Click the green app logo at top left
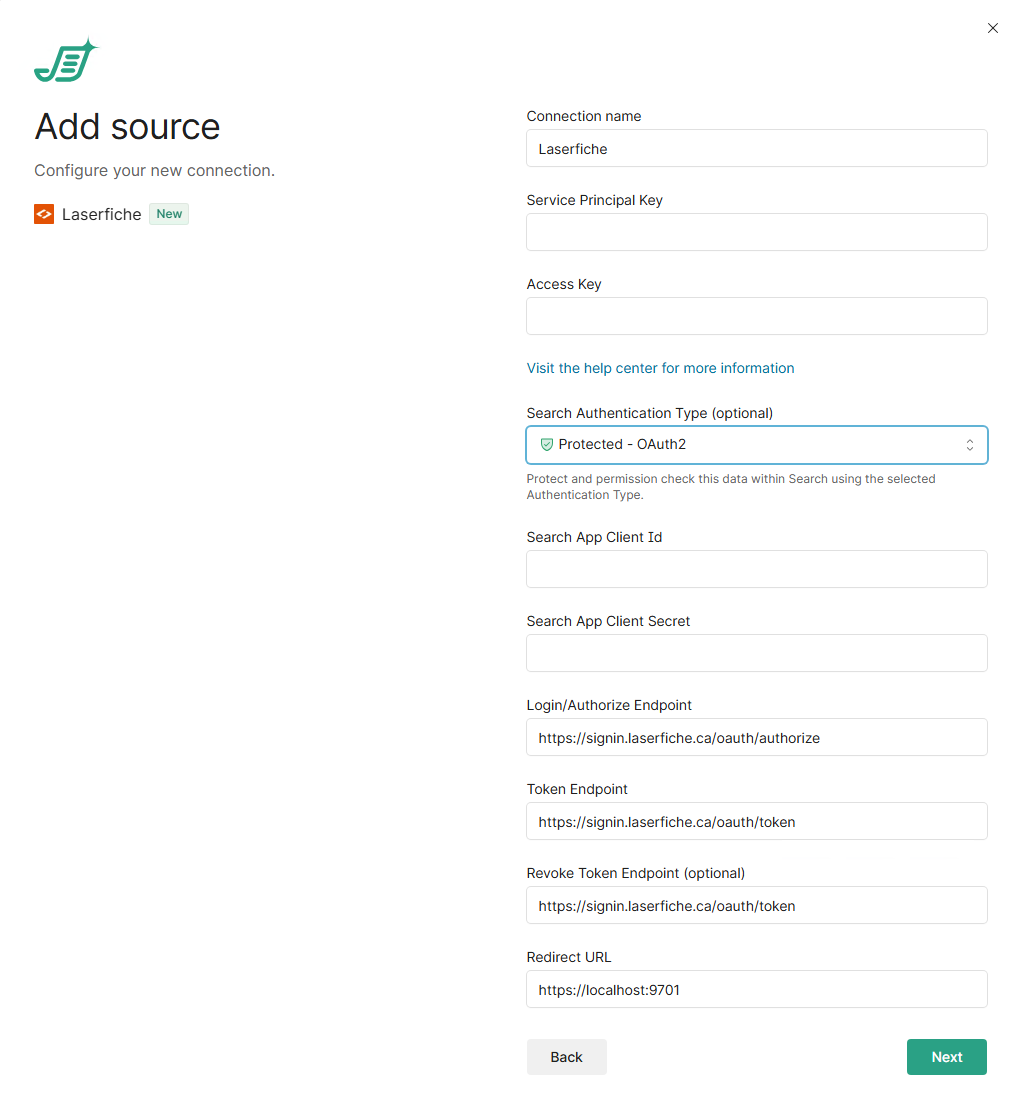 66,61
